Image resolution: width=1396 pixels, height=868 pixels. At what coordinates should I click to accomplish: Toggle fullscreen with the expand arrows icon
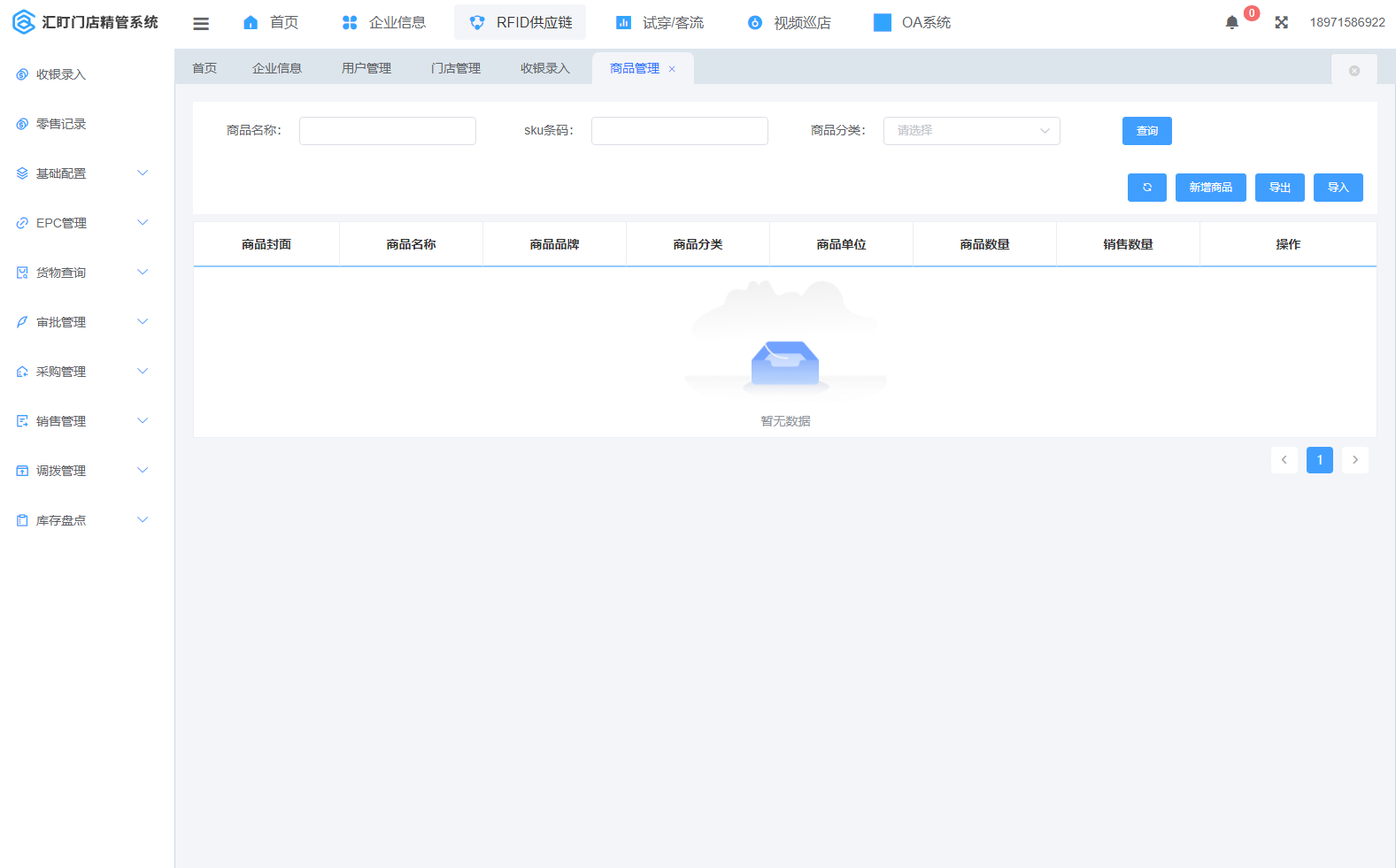click(x=1281, y=23)
